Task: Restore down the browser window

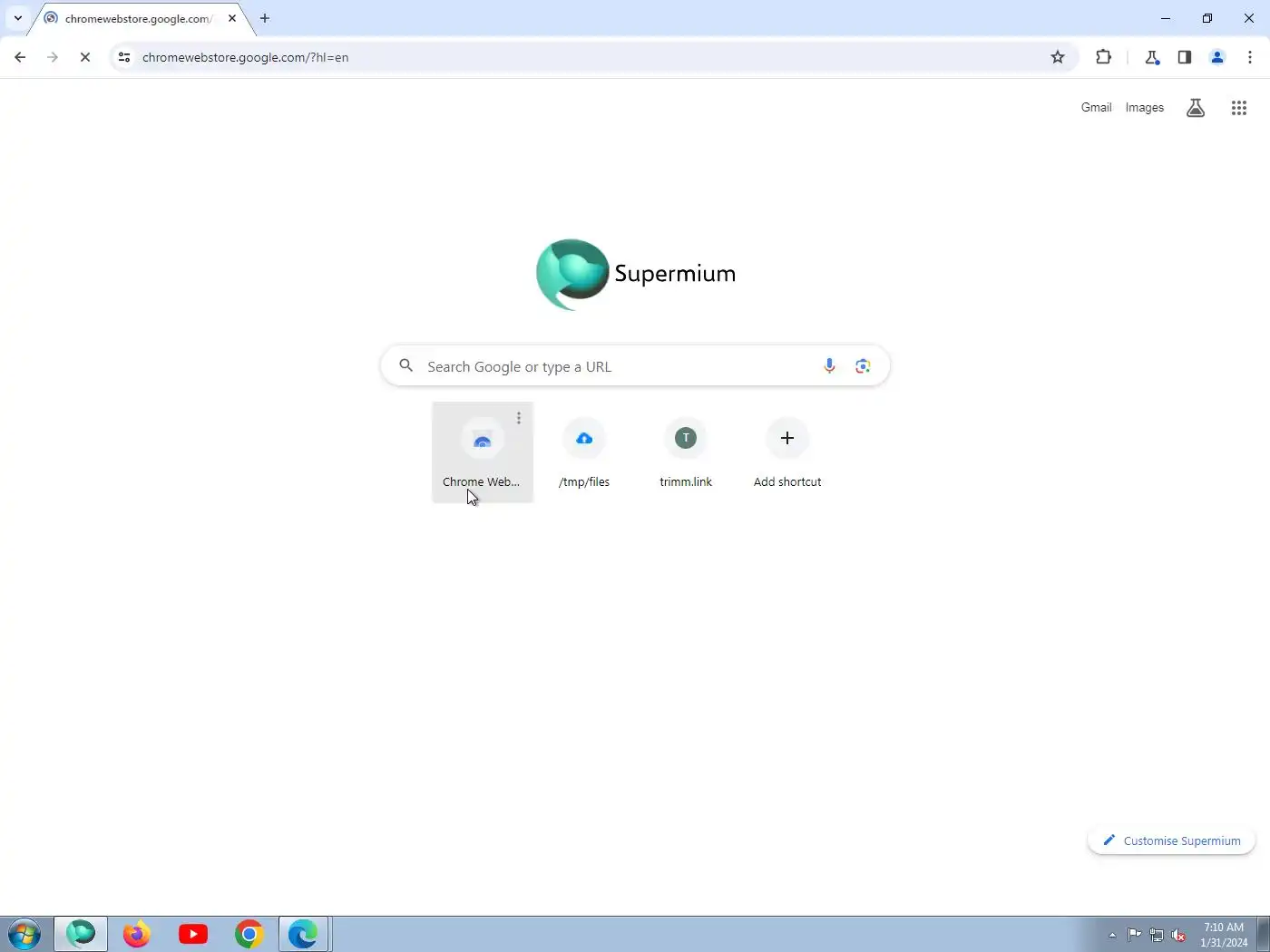Action: tap(1207, 18)
